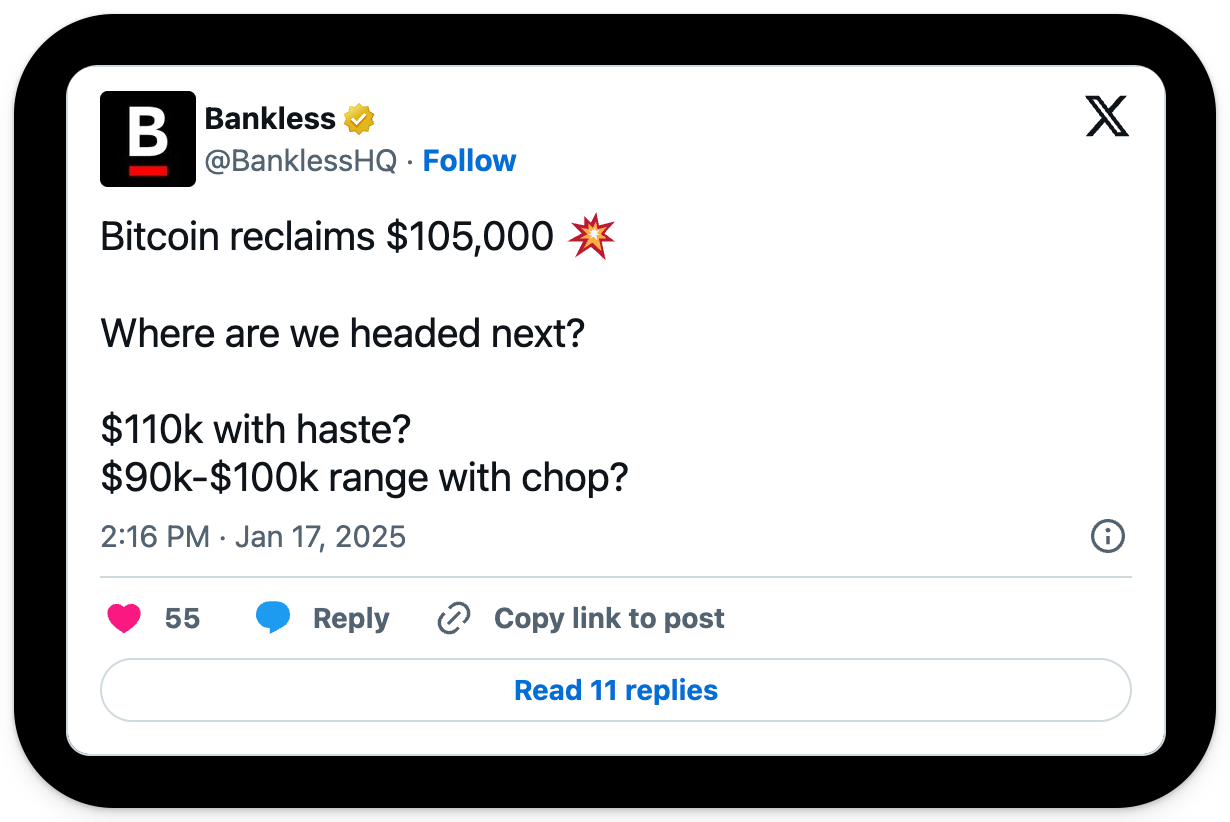Like the post with the heart icon

tap(124, 619)
